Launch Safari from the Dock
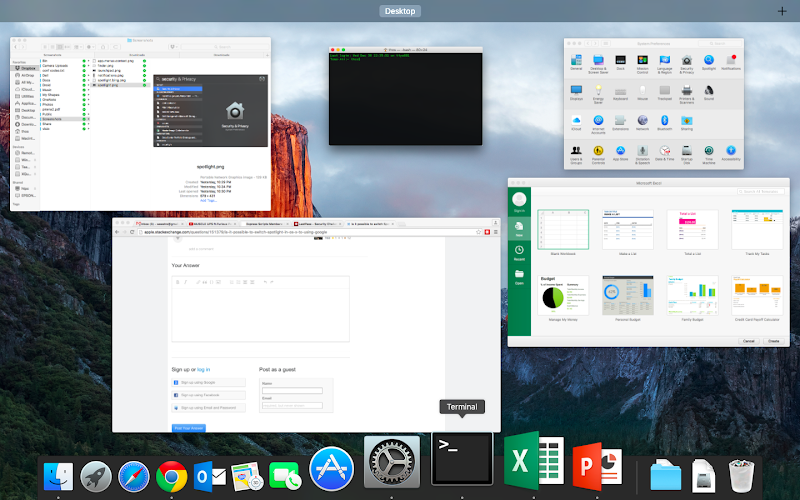 point(134,477)
